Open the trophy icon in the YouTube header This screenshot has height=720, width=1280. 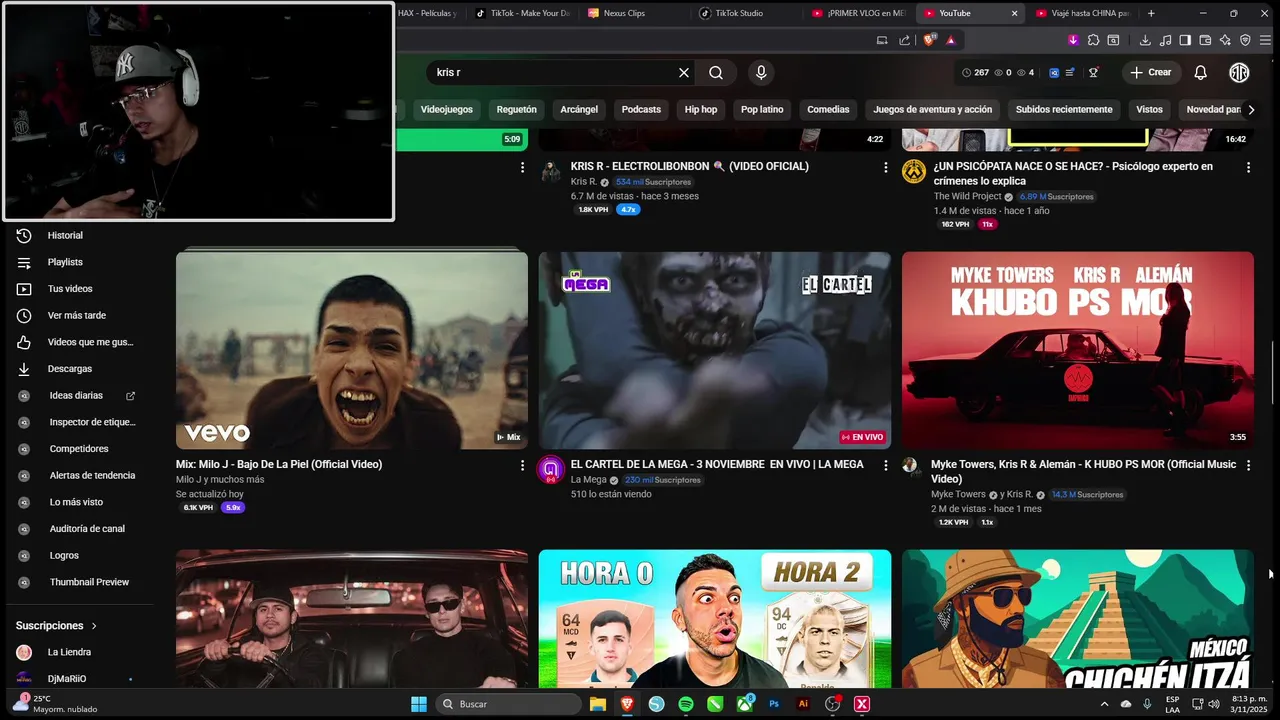[x=1094, y=72]
